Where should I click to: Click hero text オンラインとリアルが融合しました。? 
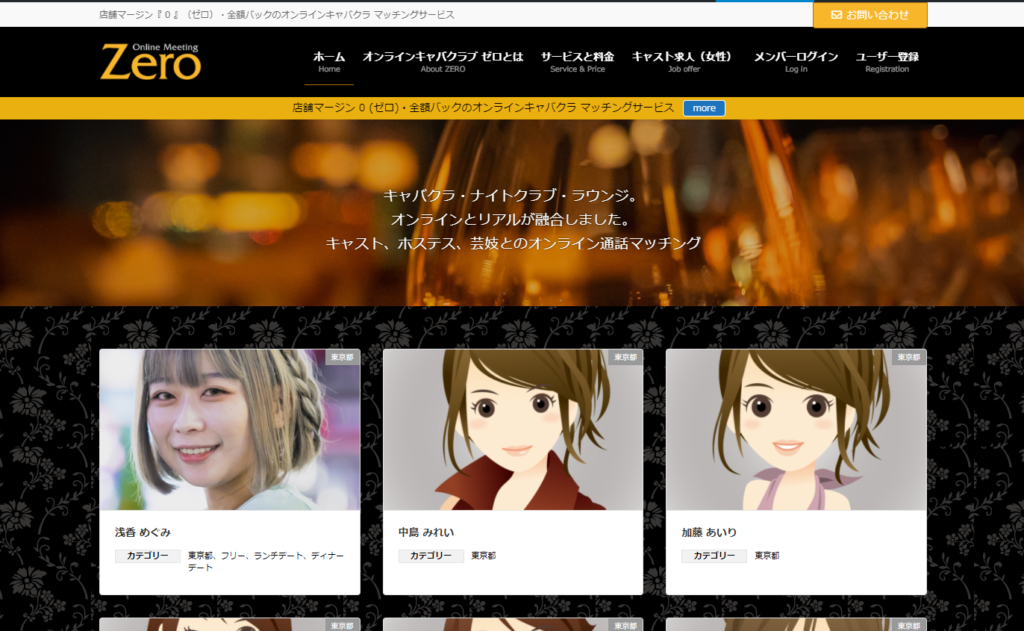tap(512, 219)
